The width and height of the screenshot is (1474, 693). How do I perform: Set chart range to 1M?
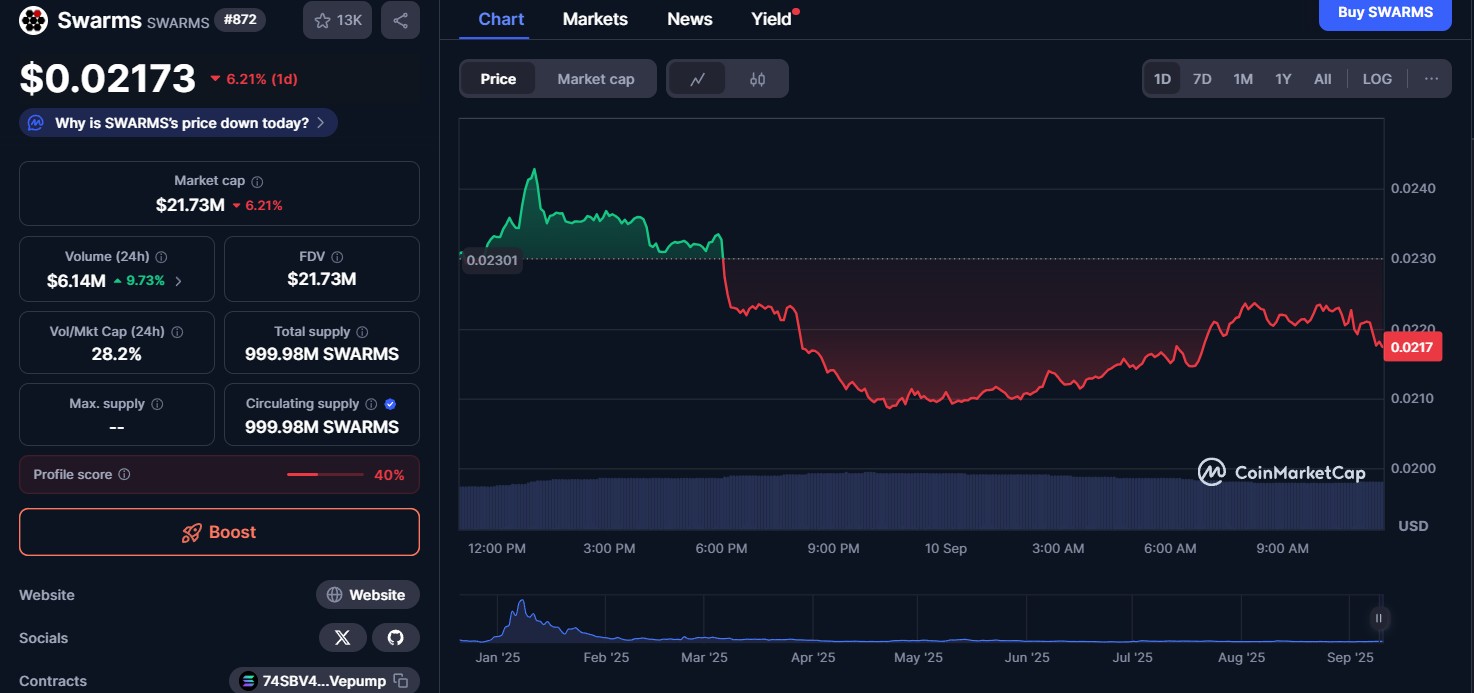point(1243,79)
